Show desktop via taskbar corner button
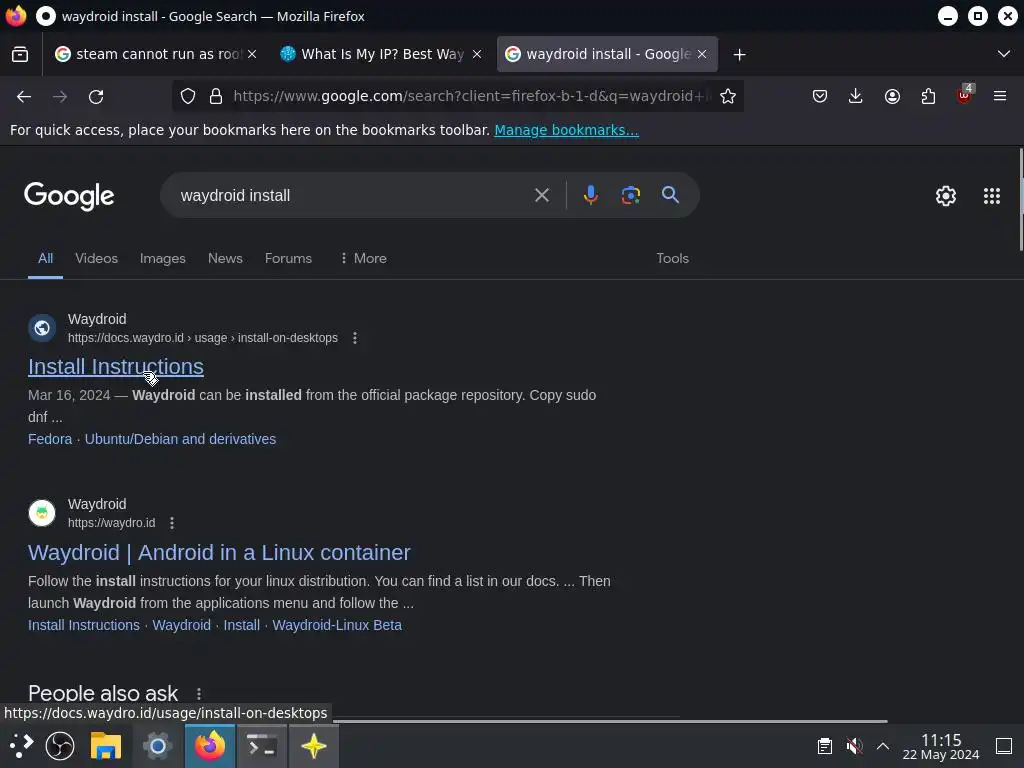 pos(1004,746)
